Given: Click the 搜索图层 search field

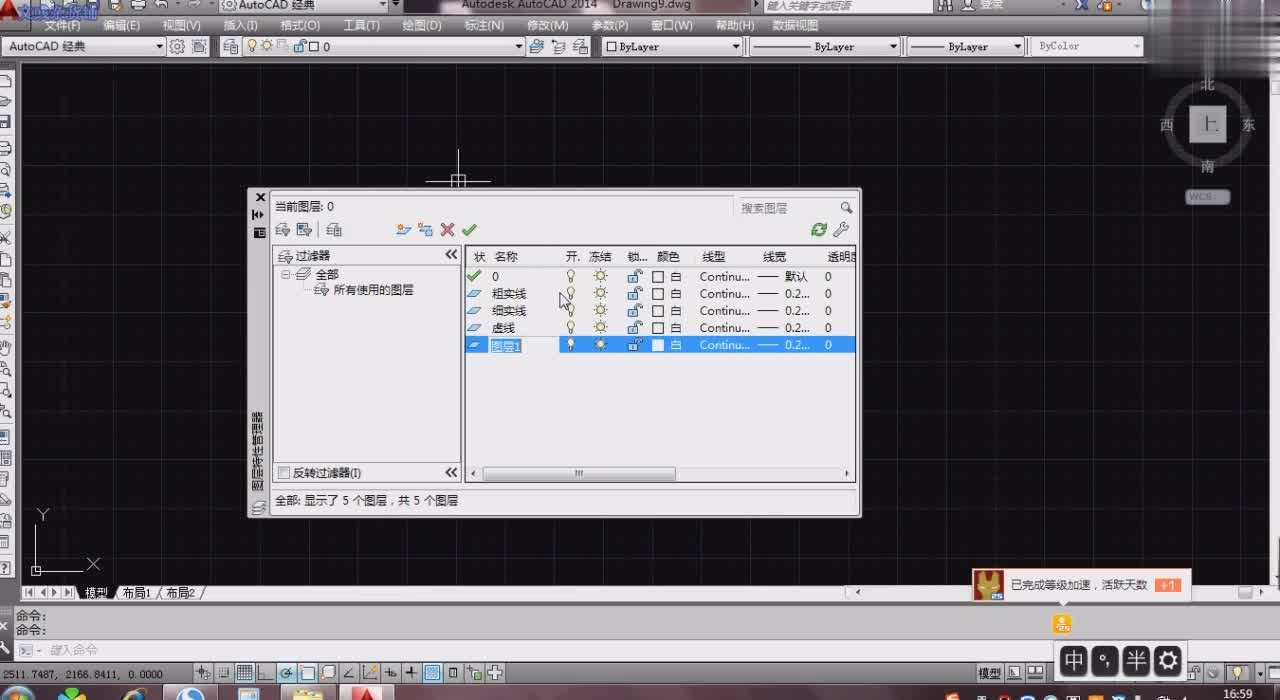Looking at the screenshot, I should click(x=786, y=208).
